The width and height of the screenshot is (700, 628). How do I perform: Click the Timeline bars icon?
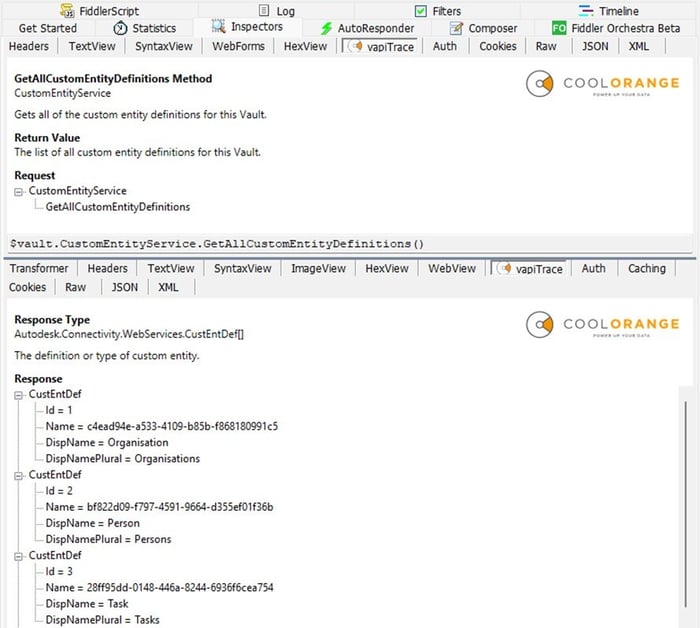(586, 11)
